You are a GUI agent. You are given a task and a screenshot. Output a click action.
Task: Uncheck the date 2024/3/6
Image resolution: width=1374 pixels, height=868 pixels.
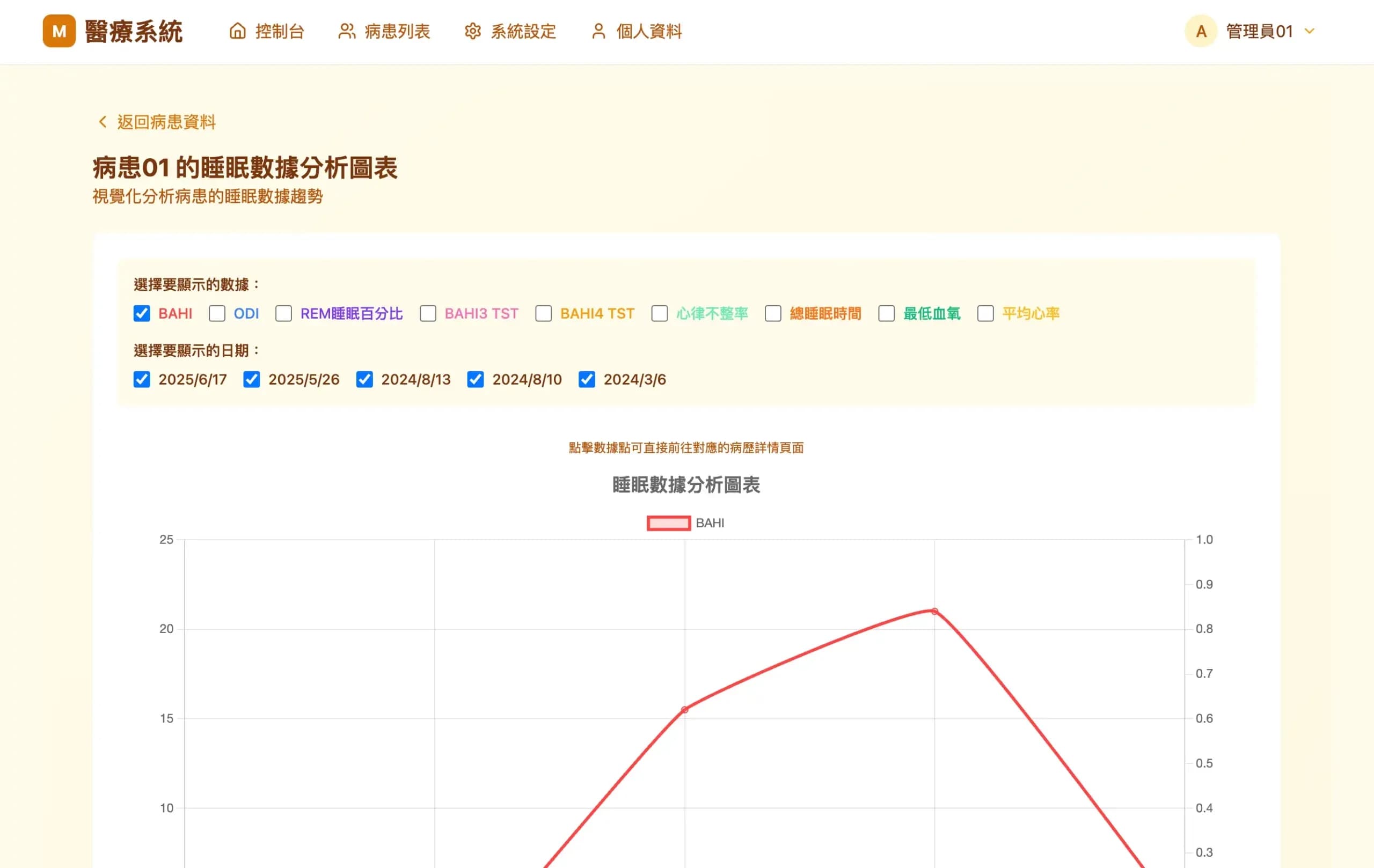[x=587, y=379]
